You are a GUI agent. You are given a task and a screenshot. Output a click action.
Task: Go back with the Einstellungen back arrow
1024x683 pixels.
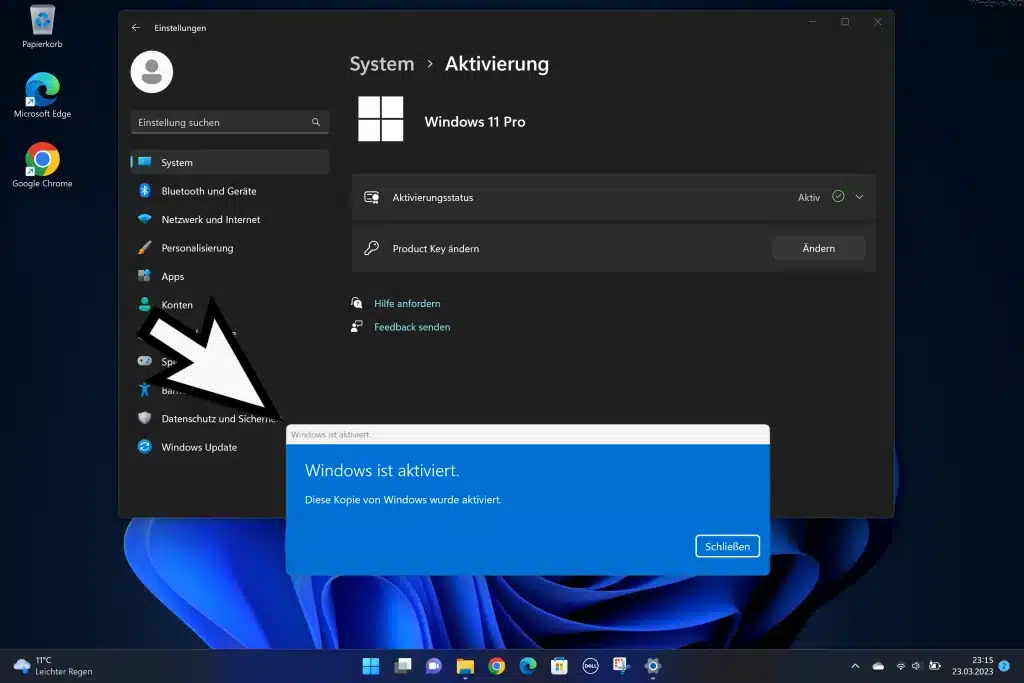(136, 27)
